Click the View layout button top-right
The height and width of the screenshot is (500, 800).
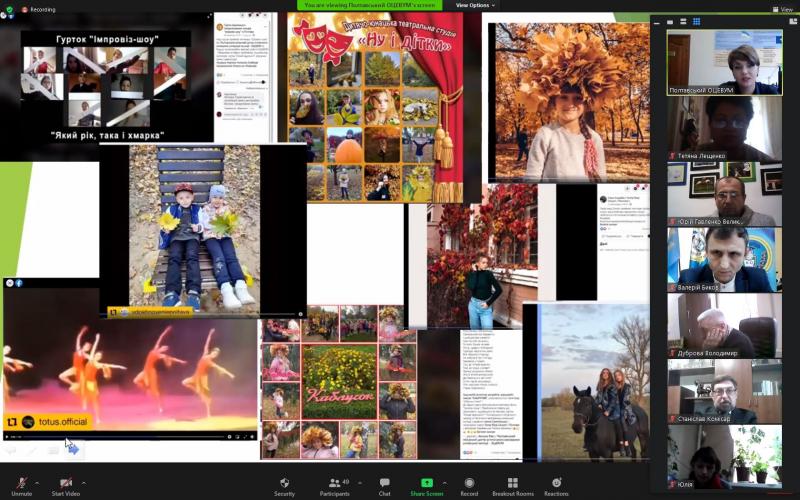tap(783, 9)
